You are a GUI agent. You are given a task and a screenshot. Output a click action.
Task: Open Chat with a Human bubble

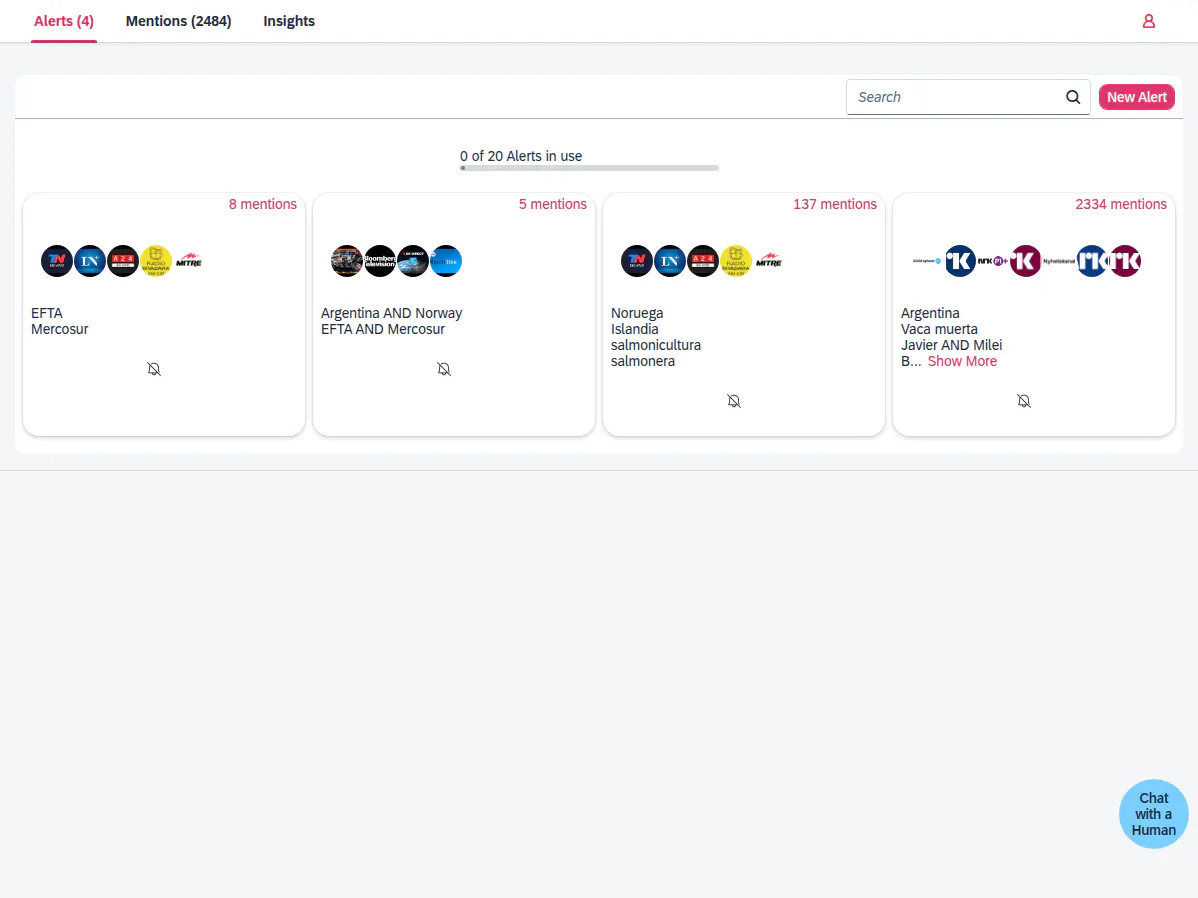[1154, 814]
